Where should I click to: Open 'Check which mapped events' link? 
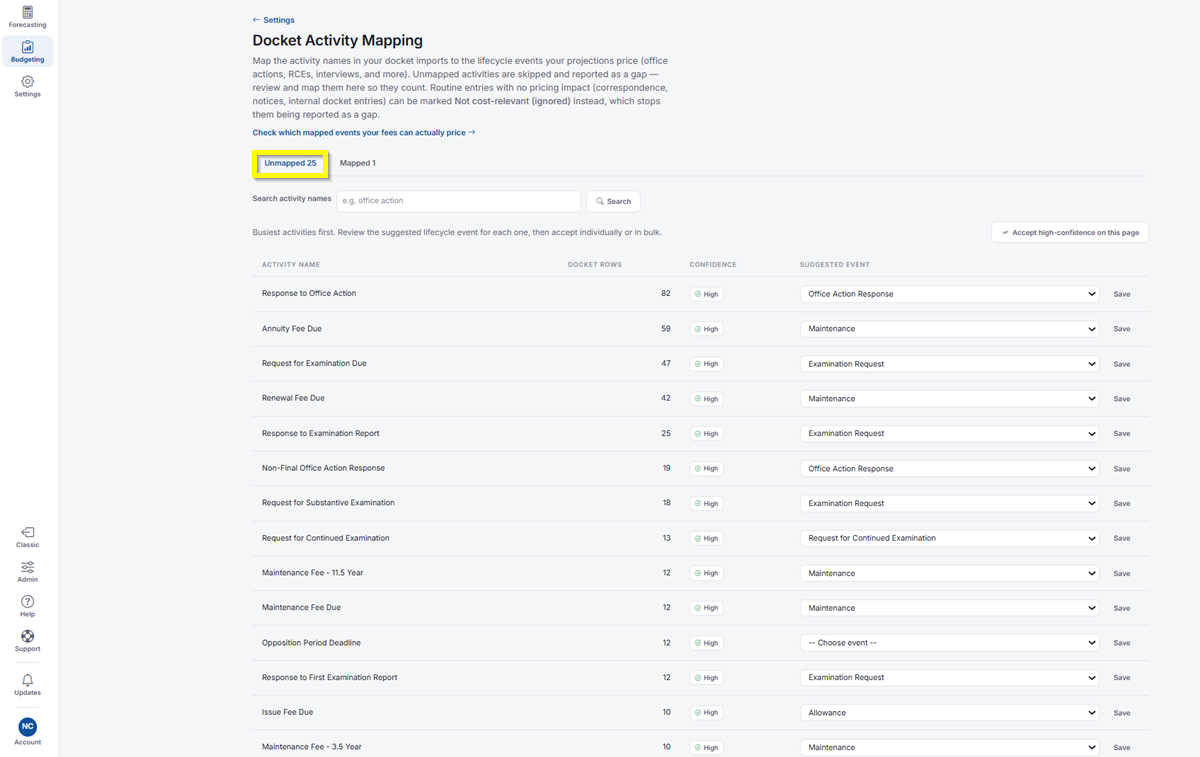364,132
